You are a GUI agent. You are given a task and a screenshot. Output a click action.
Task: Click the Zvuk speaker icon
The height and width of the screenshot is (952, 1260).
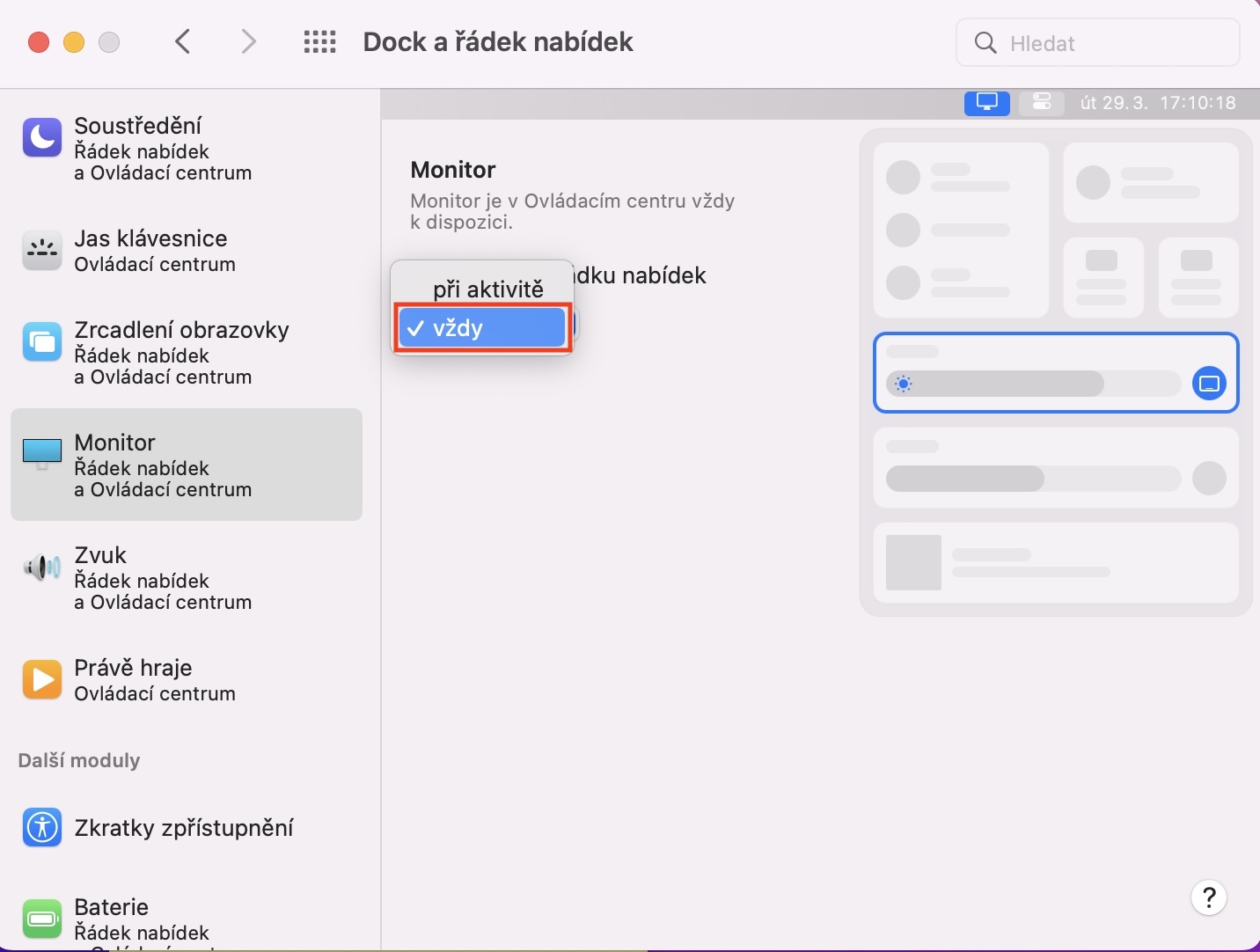pyautogui.click(x=42, y=568)
